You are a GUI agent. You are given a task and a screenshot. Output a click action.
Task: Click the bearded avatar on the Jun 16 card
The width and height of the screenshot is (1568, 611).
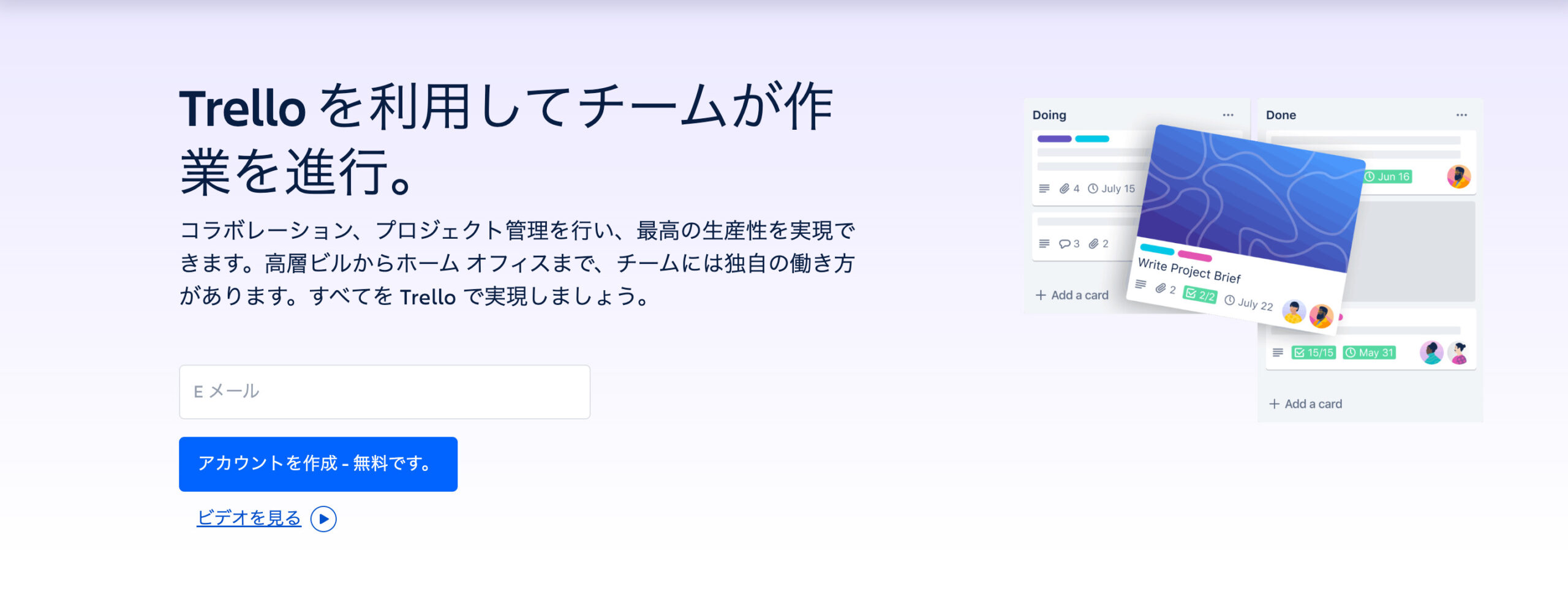1459,177
